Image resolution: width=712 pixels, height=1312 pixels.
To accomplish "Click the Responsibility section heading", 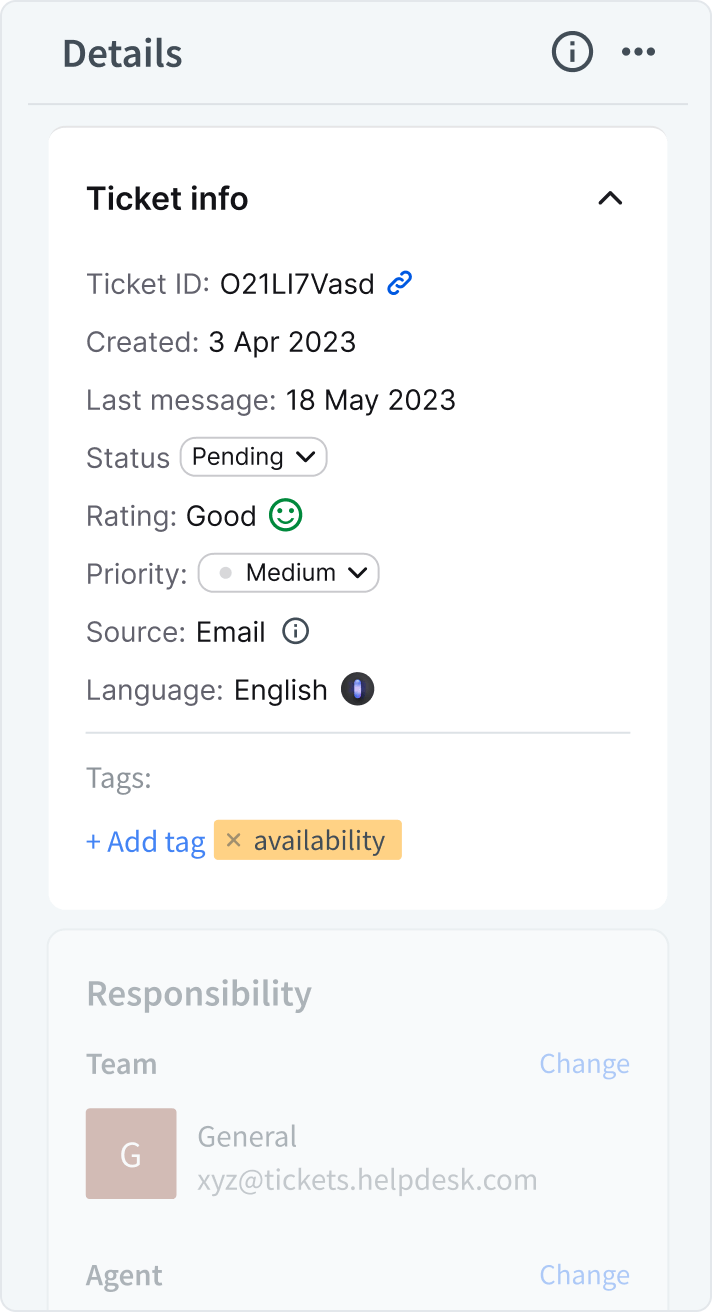I will 199,993.
